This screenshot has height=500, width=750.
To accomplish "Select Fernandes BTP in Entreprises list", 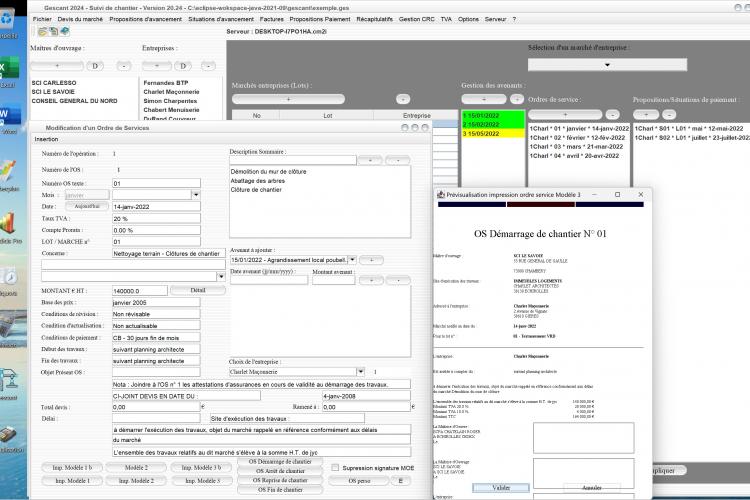I will click(165, 83).
